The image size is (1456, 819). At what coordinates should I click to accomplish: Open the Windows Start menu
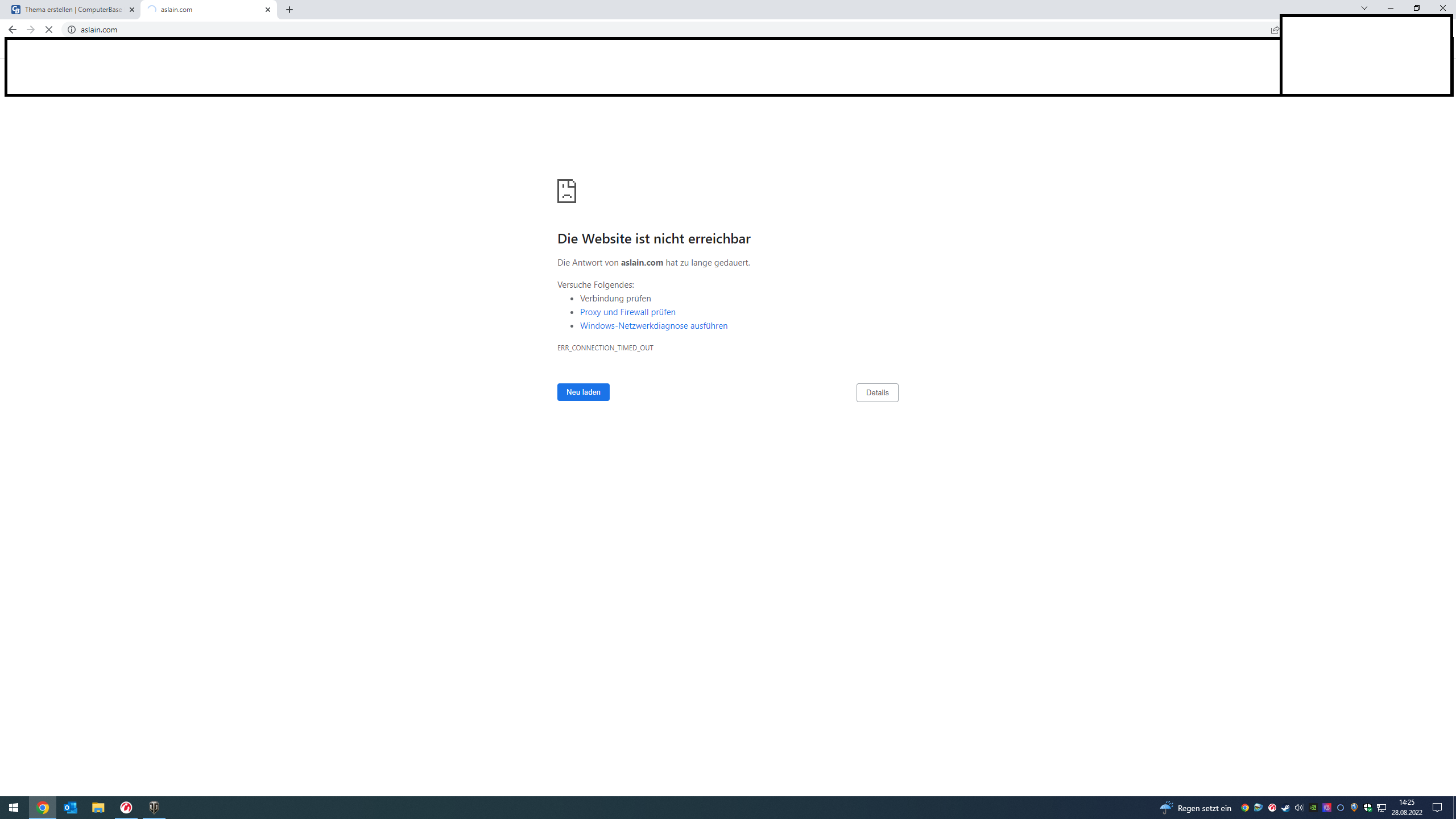pos(14,808)
